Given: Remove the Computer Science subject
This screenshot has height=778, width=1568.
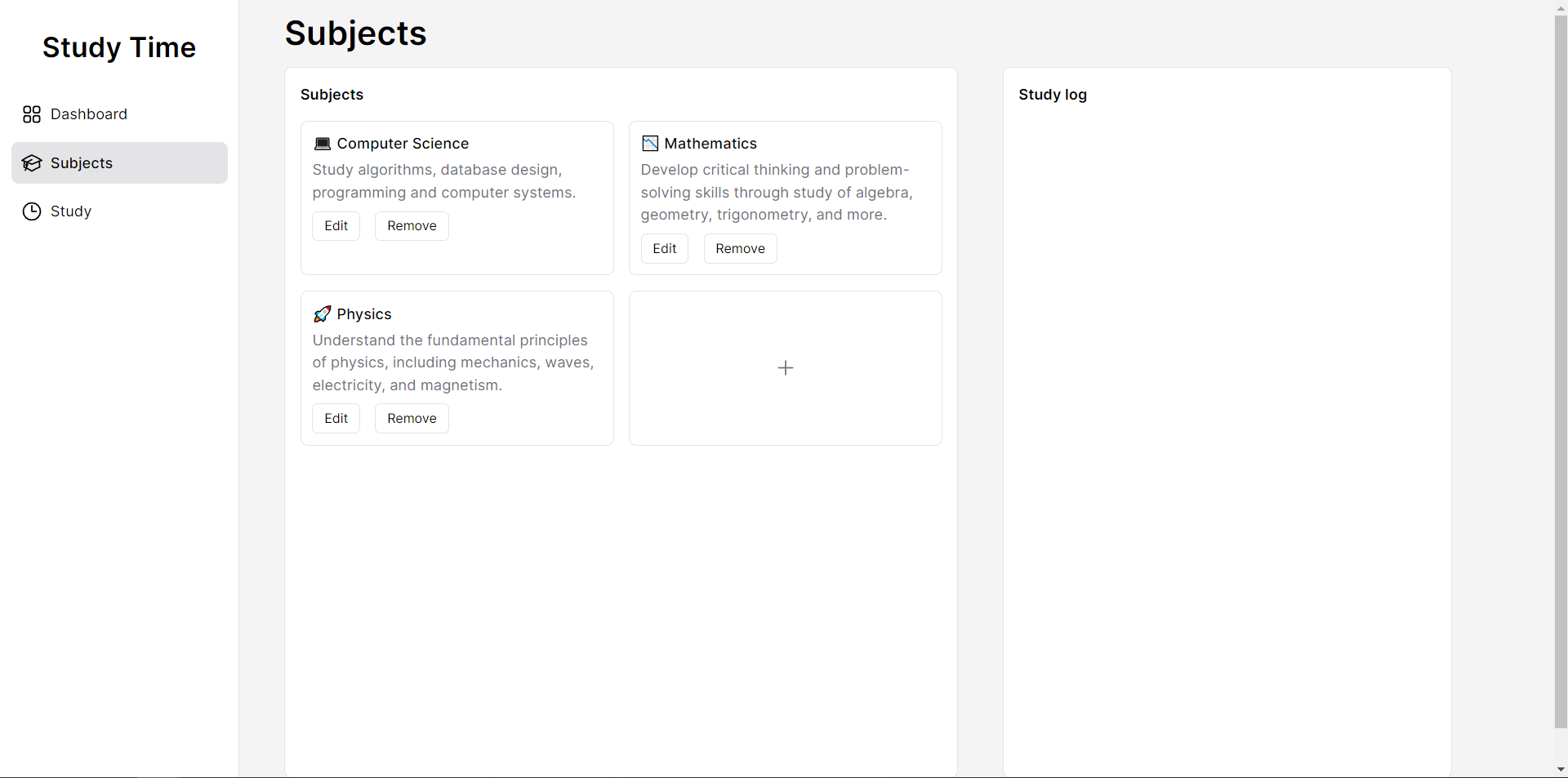Looking at the screenshot, I should point(411,225).
